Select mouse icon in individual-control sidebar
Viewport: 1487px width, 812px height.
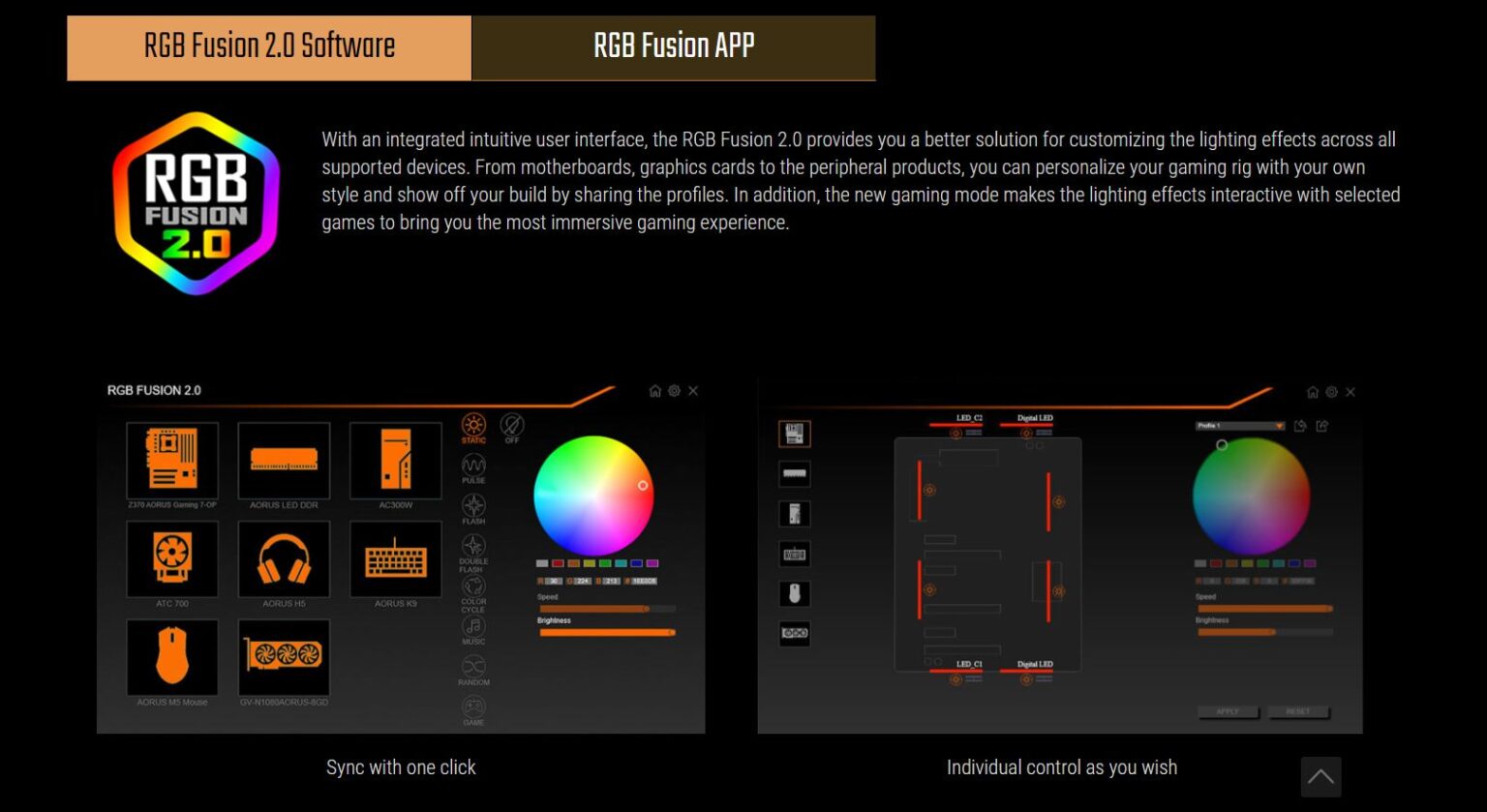(795, 593)
